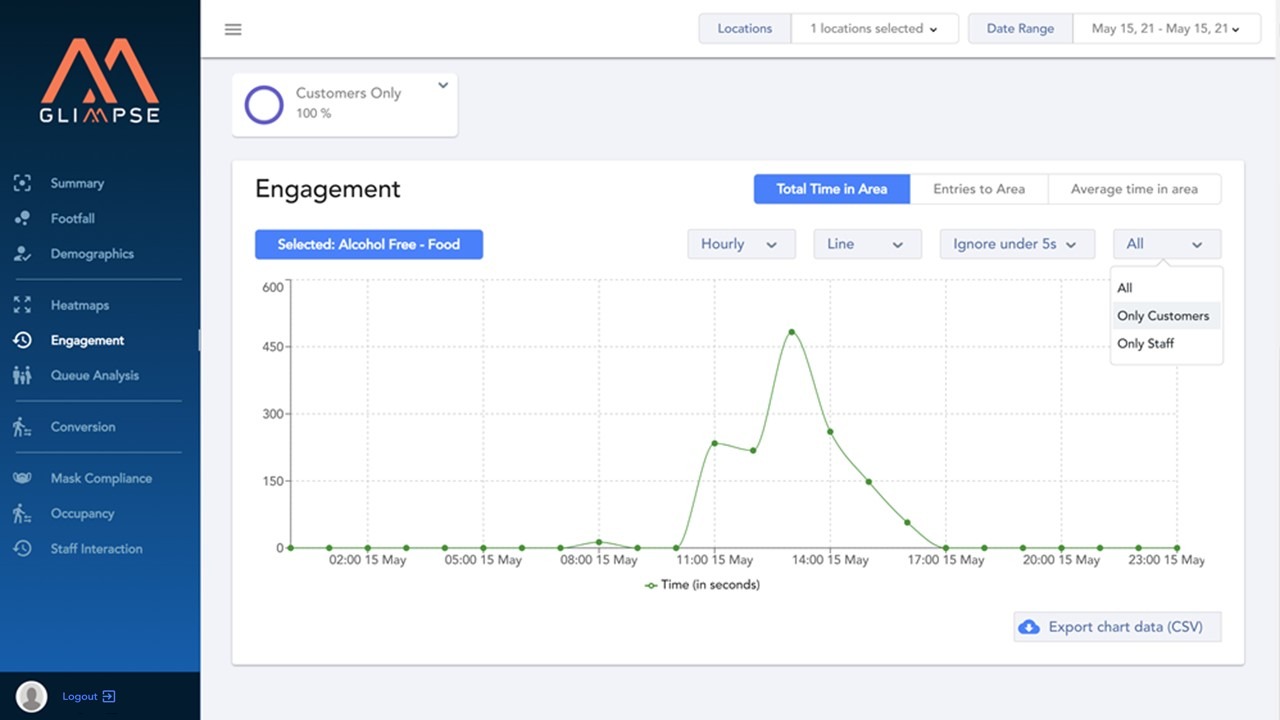Click the profile avatar next to Logout
Image resolution: width=1280 pixels, height=720 pixels.
click(x=31, y=696)
